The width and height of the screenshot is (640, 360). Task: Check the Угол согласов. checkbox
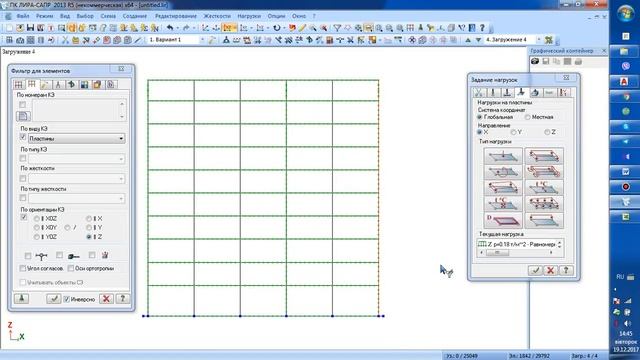(x=23, y=269)
